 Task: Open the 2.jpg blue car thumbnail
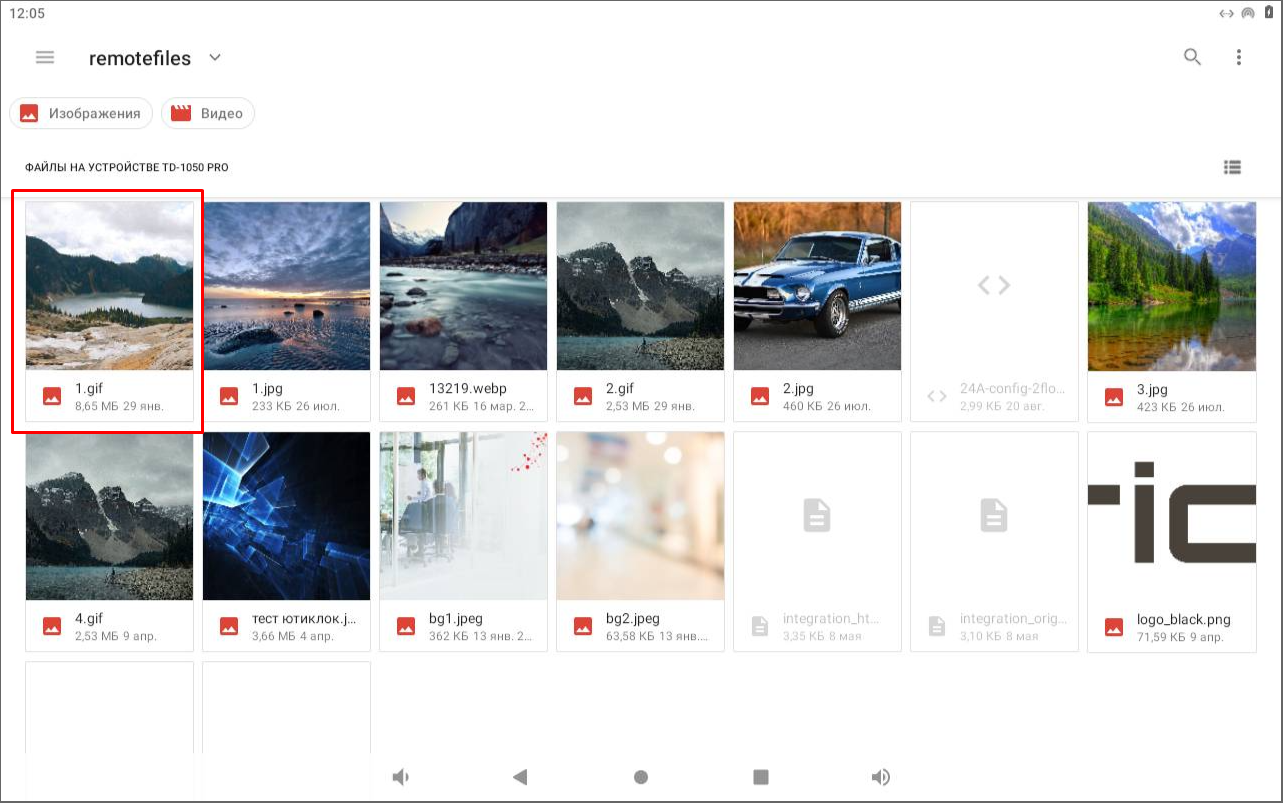(818, 286)
